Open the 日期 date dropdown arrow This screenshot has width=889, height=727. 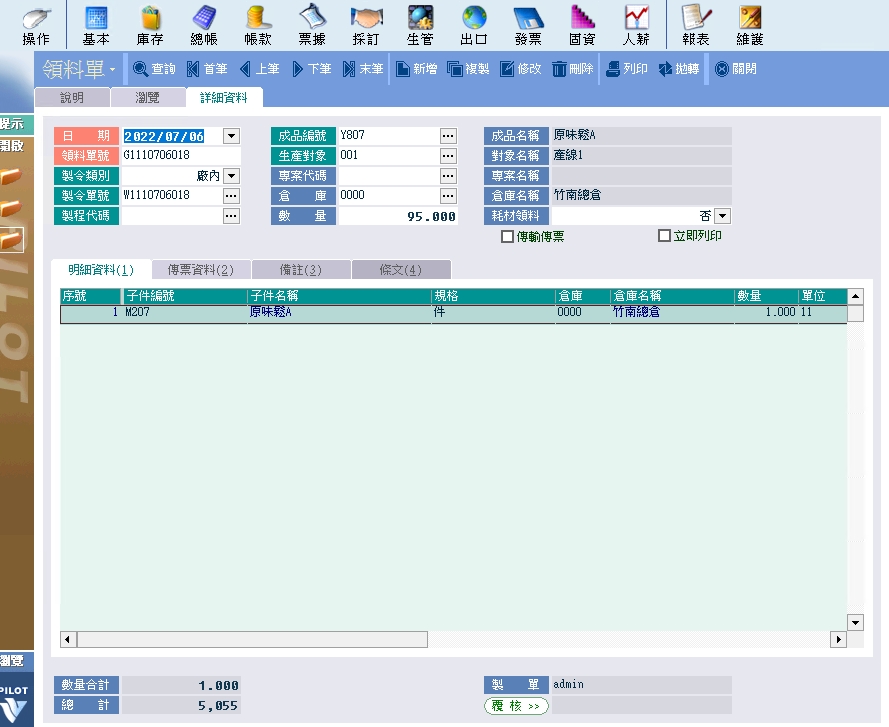[231, 136]
